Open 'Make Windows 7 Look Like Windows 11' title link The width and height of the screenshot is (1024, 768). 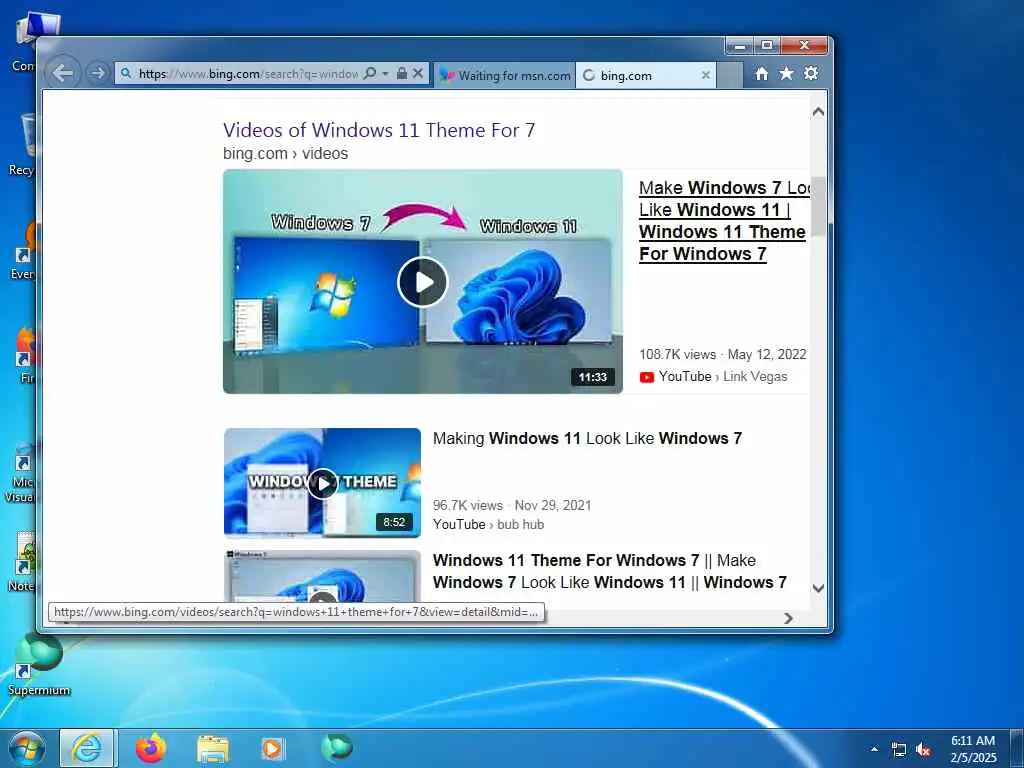point(724,221)
